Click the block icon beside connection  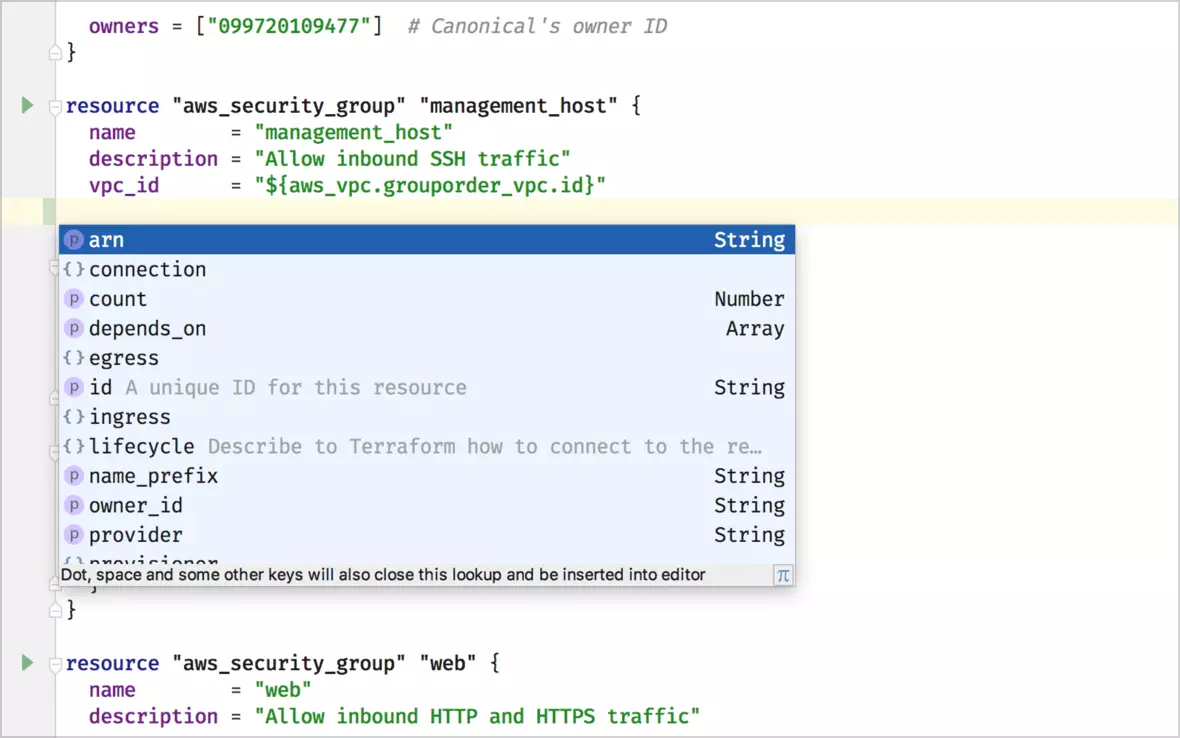click(73, 270)
